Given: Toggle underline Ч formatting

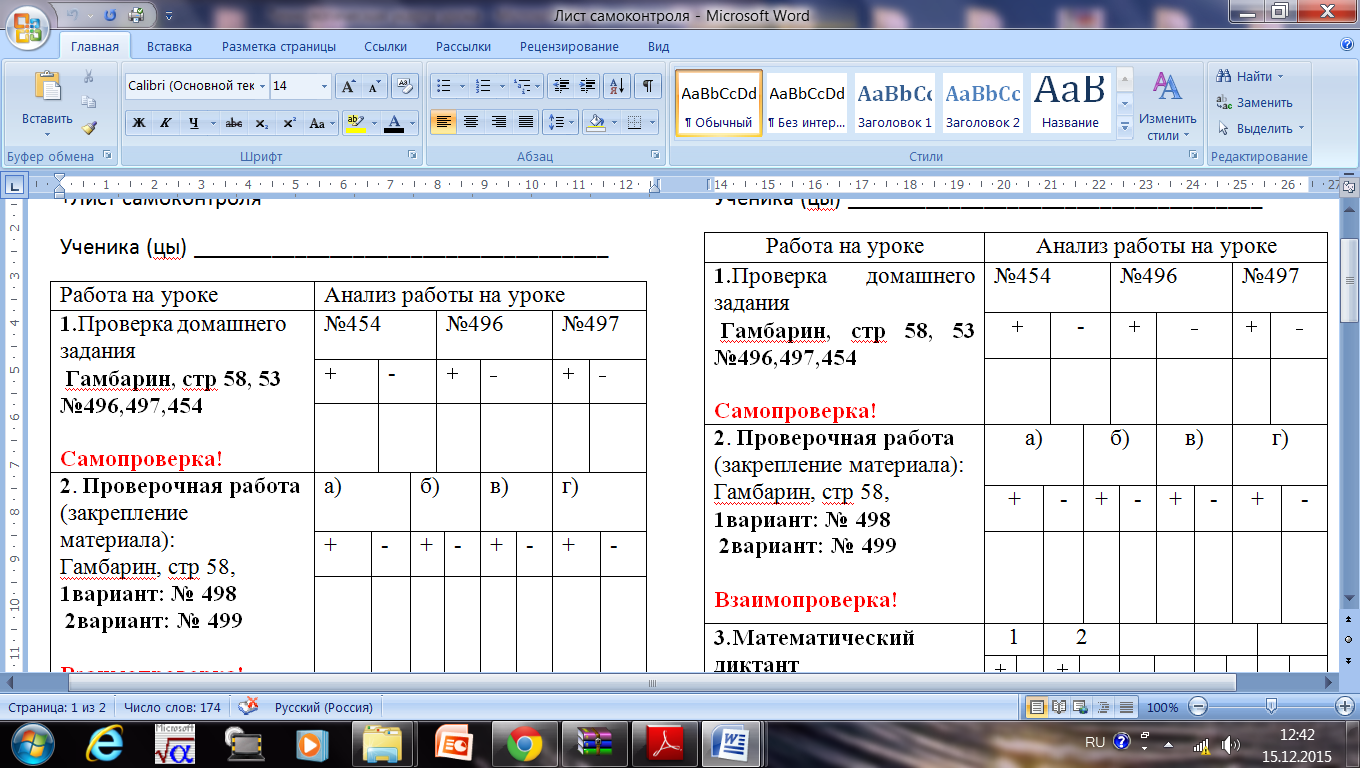Looking at the screenshot, I should click(x=192, y=123).
